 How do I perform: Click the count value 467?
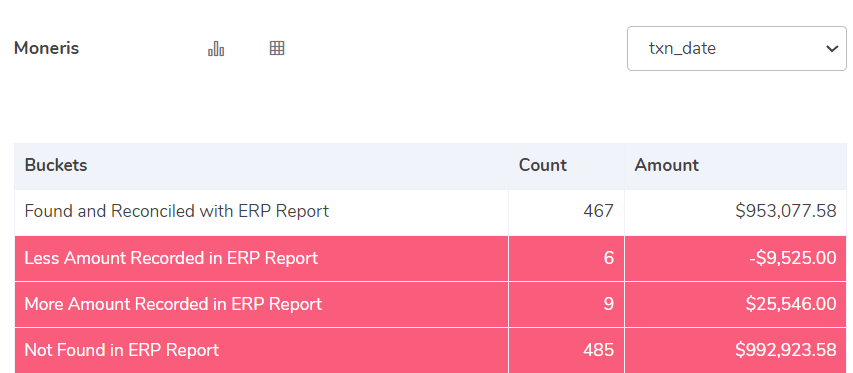pyautogui.click(x=598, y=210)
